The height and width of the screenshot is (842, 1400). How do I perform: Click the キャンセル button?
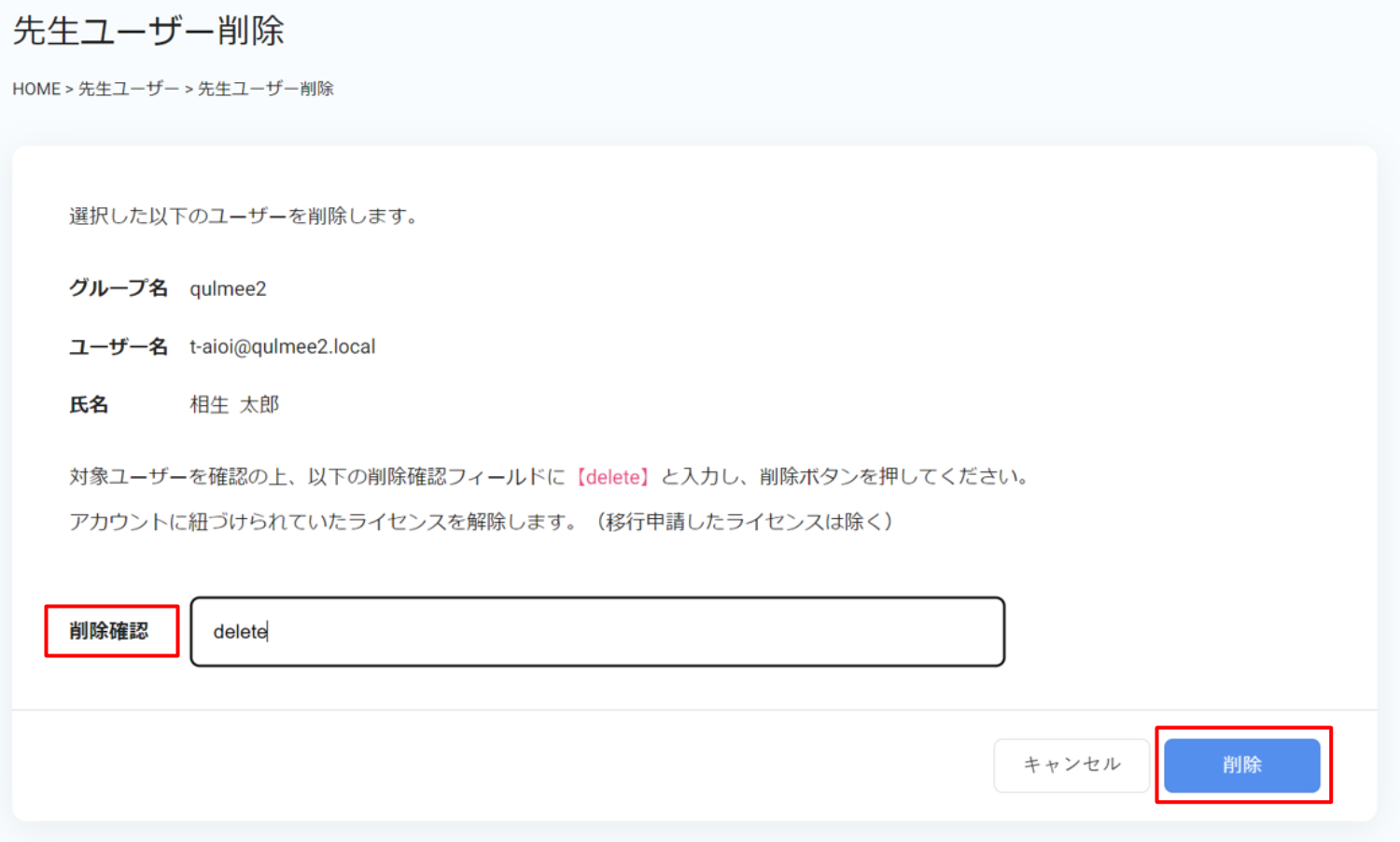pyautogui.click(x=1071, y=765)
